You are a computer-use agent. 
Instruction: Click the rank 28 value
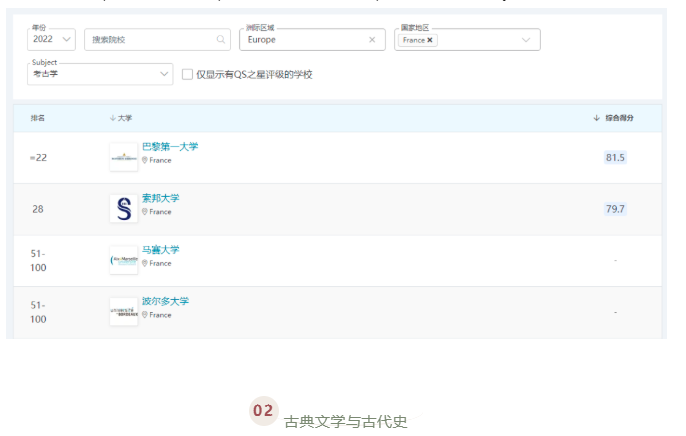pos(38,209)
